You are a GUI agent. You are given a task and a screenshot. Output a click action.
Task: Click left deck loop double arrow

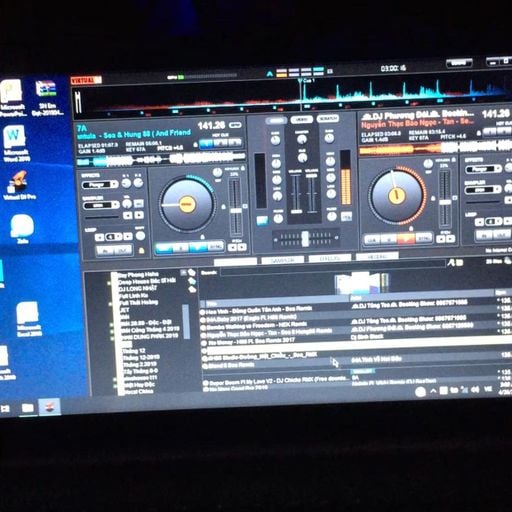128,236
